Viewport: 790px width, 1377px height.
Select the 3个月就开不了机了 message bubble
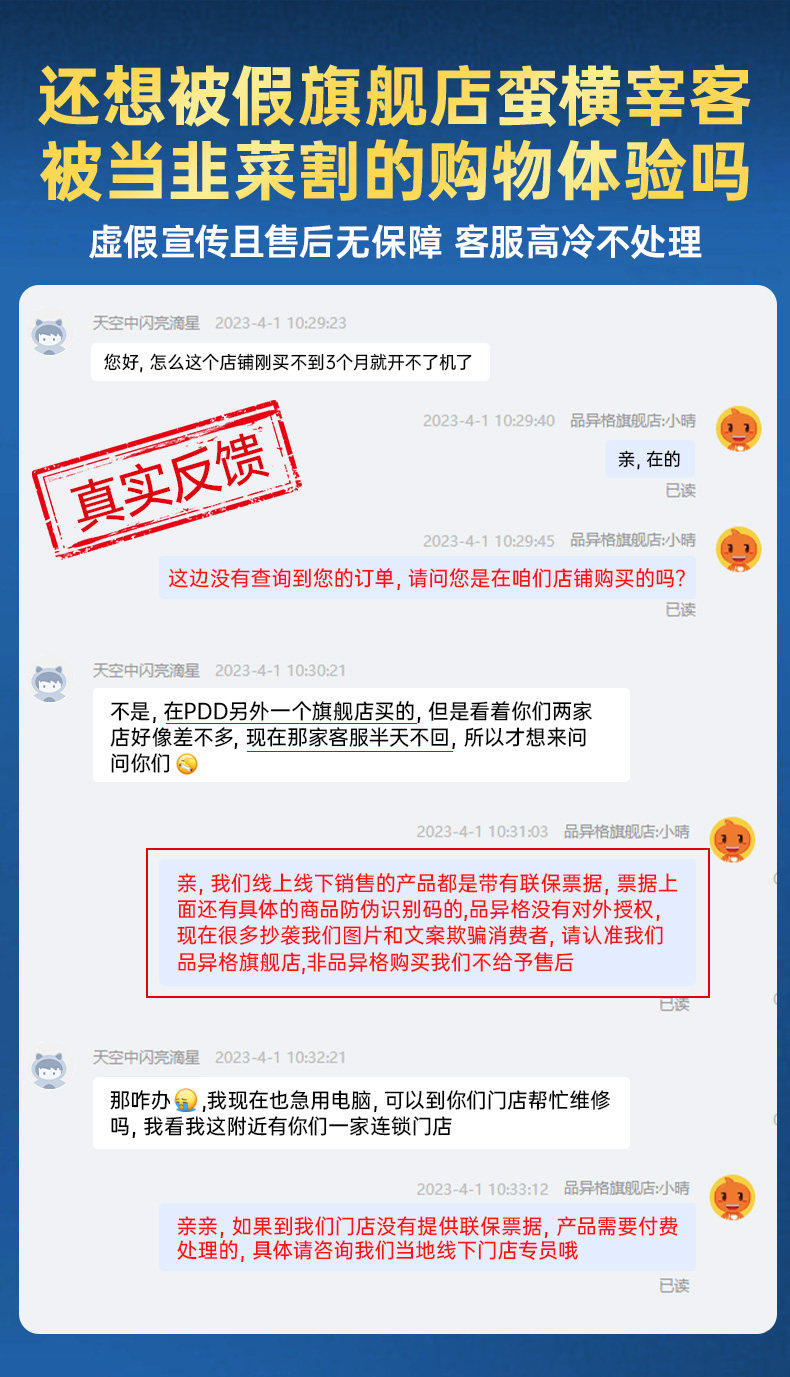290,362
